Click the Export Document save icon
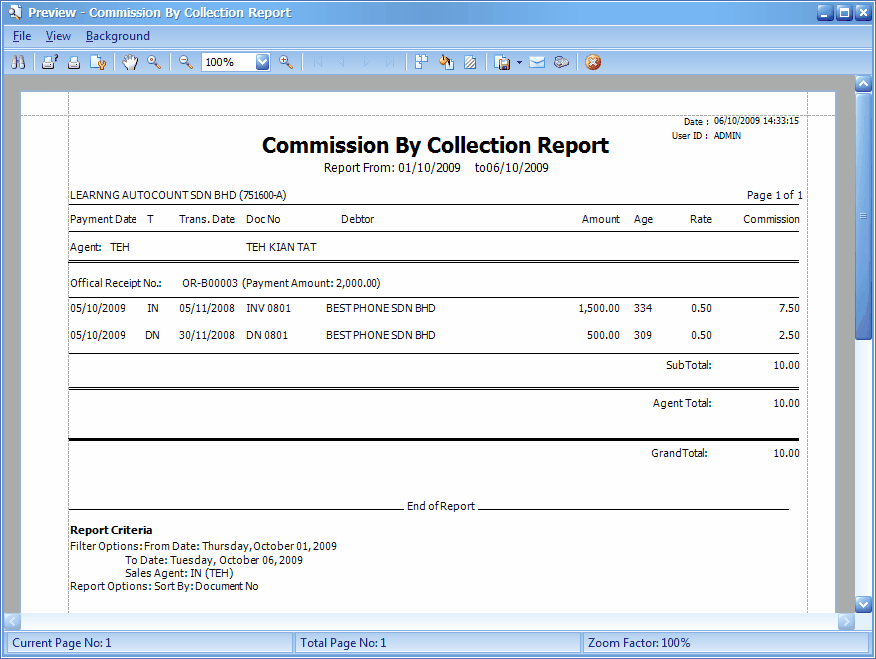 (x=502, y=62)
